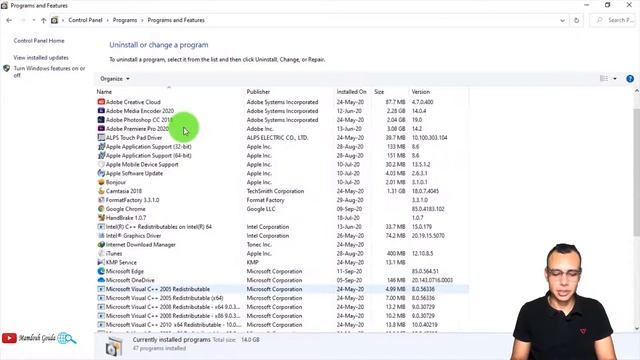Image resolution: width=640 pixels, height=360 pixels.
Task: Go up one level with up arrow
Action: [x=43, y=20]
